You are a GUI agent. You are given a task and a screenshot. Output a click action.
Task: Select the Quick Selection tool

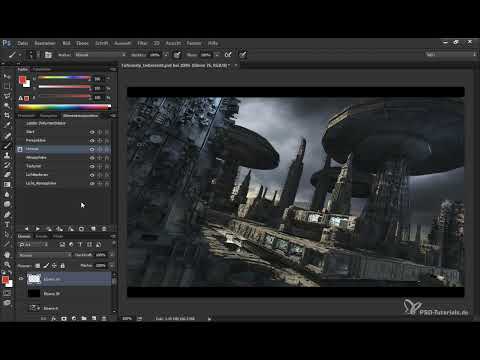7,106
